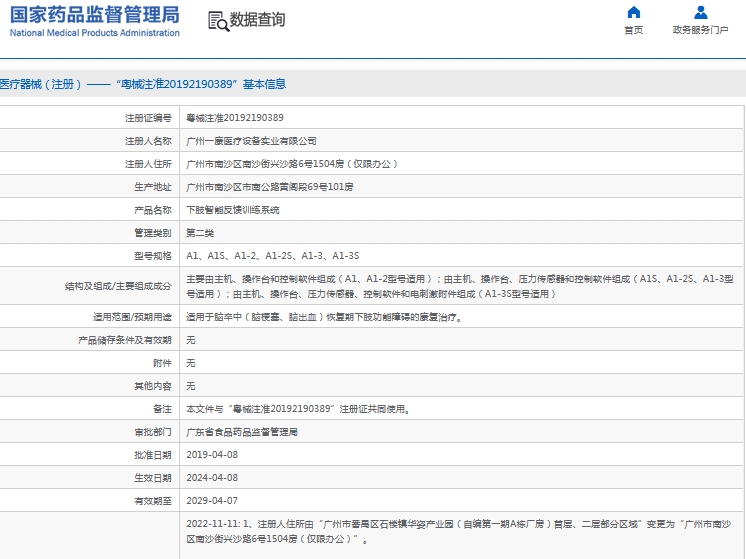Click the registrant address value cell
The height and width of the screenshot is (559, 746).
[292, 164]
